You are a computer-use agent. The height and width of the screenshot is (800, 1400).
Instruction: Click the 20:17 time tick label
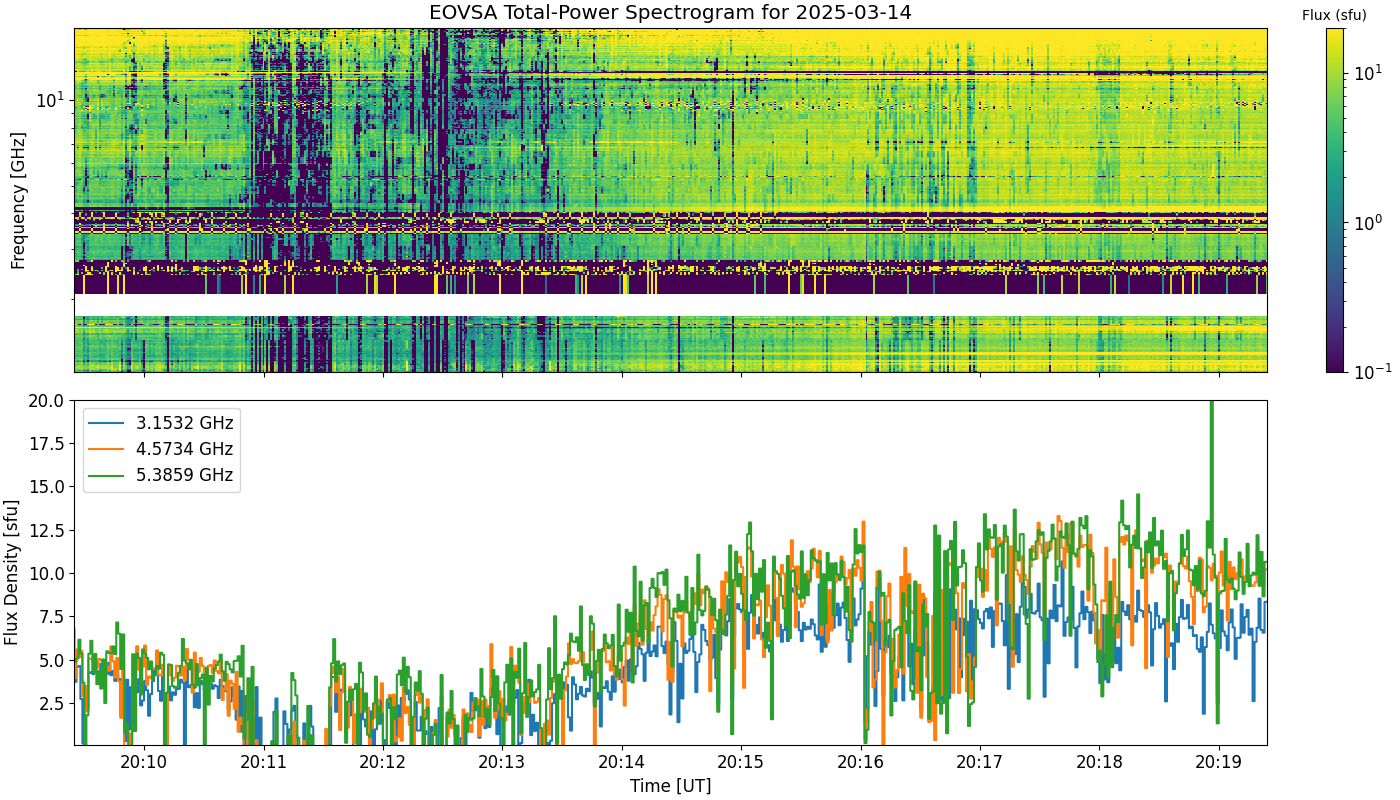[x=980, y=763]
